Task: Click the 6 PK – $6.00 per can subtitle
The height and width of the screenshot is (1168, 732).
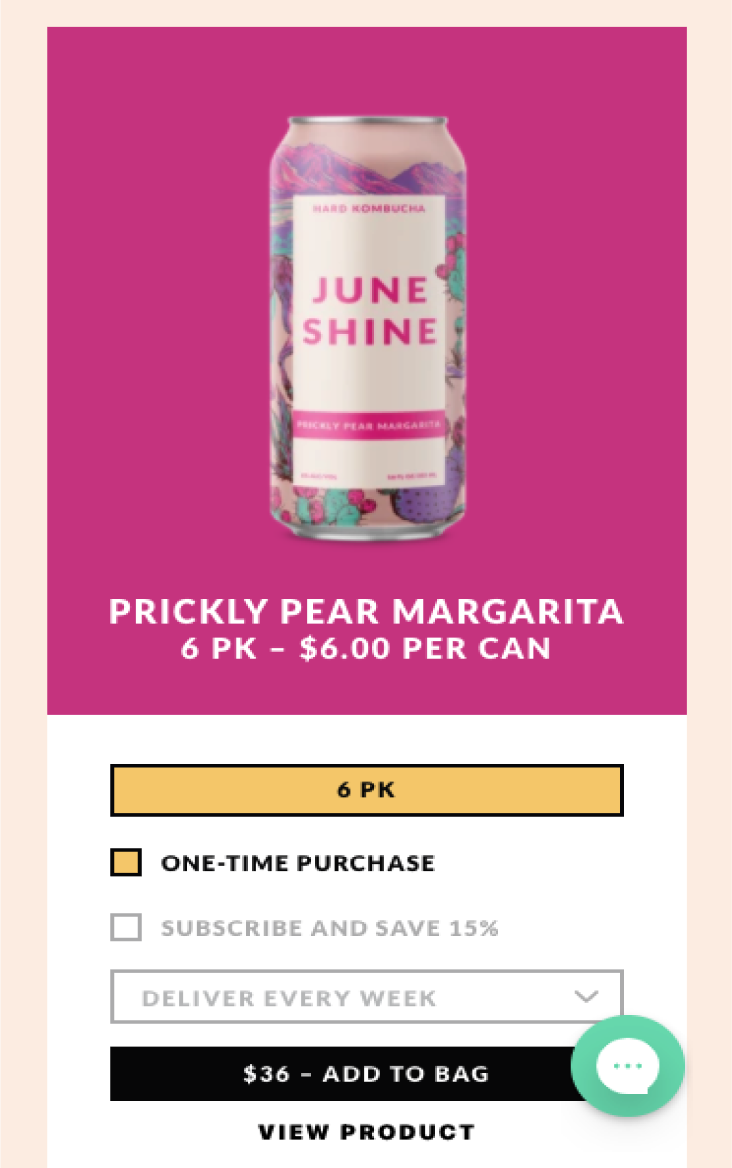Action: tap(366, 648)
